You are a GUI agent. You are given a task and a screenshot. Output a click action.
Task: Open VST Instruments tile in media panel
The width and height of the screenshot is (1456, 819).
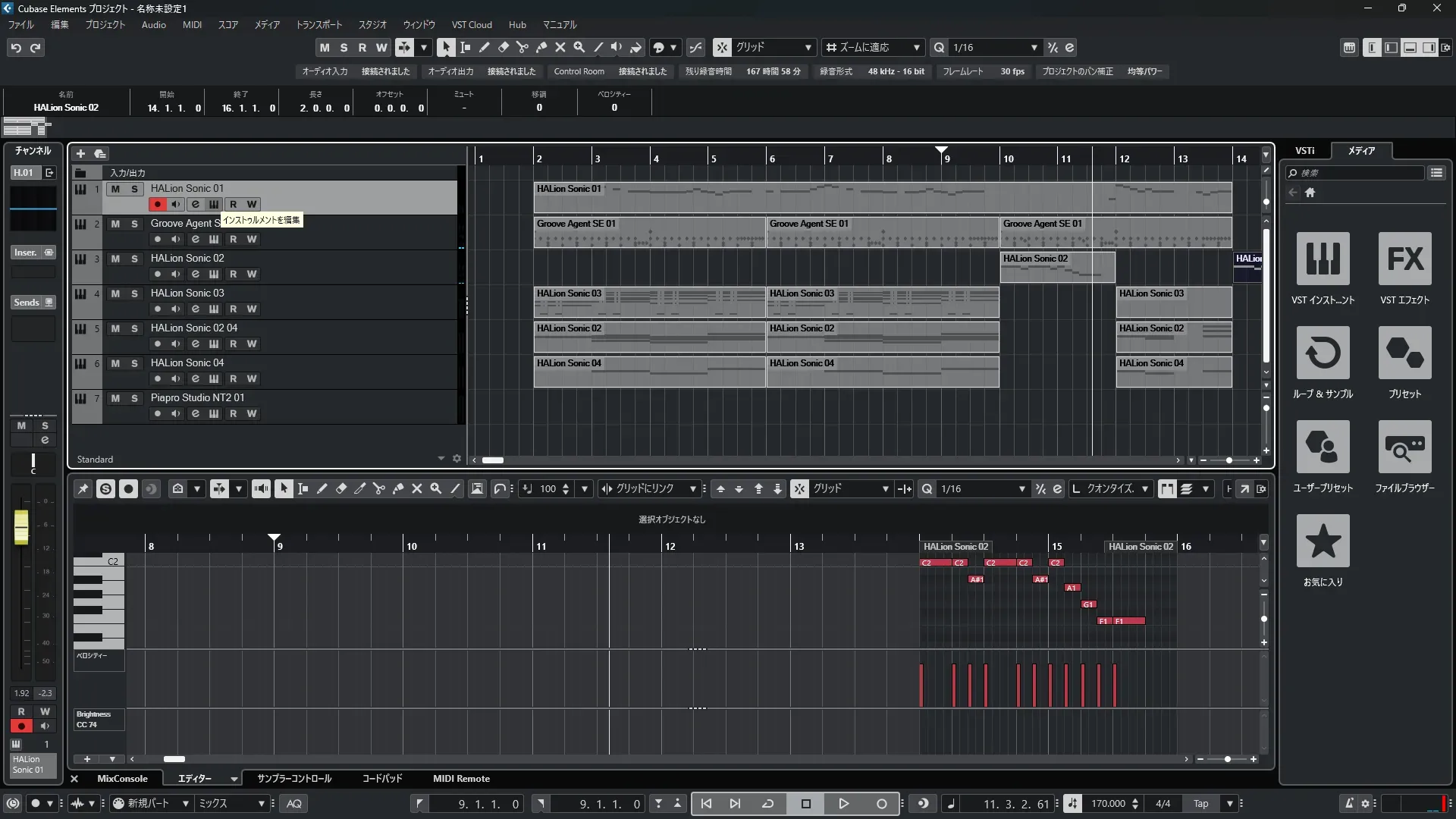pos(1323,259)
